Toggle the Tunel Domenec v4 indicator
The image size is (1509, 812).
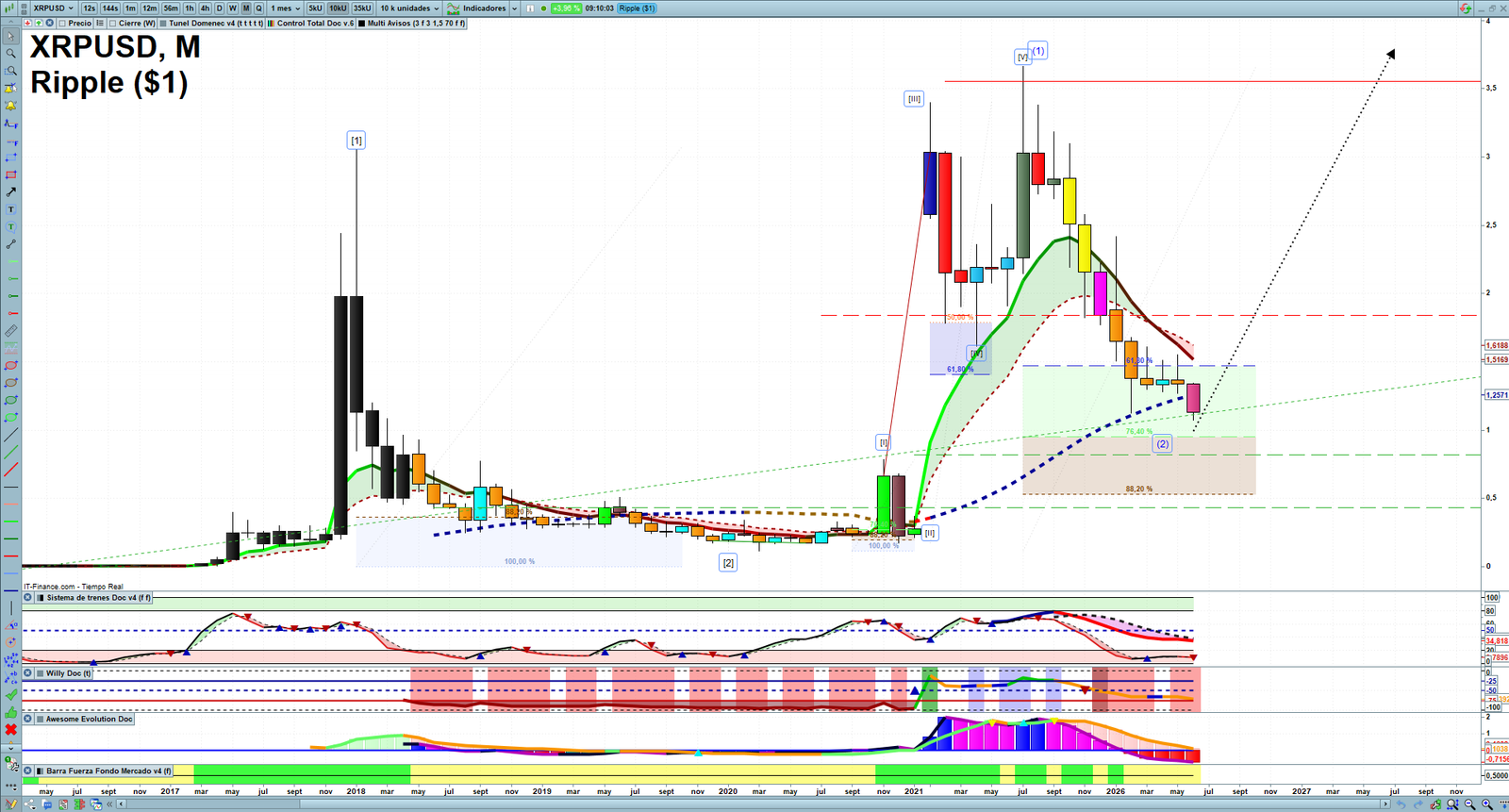coord(163,23)
